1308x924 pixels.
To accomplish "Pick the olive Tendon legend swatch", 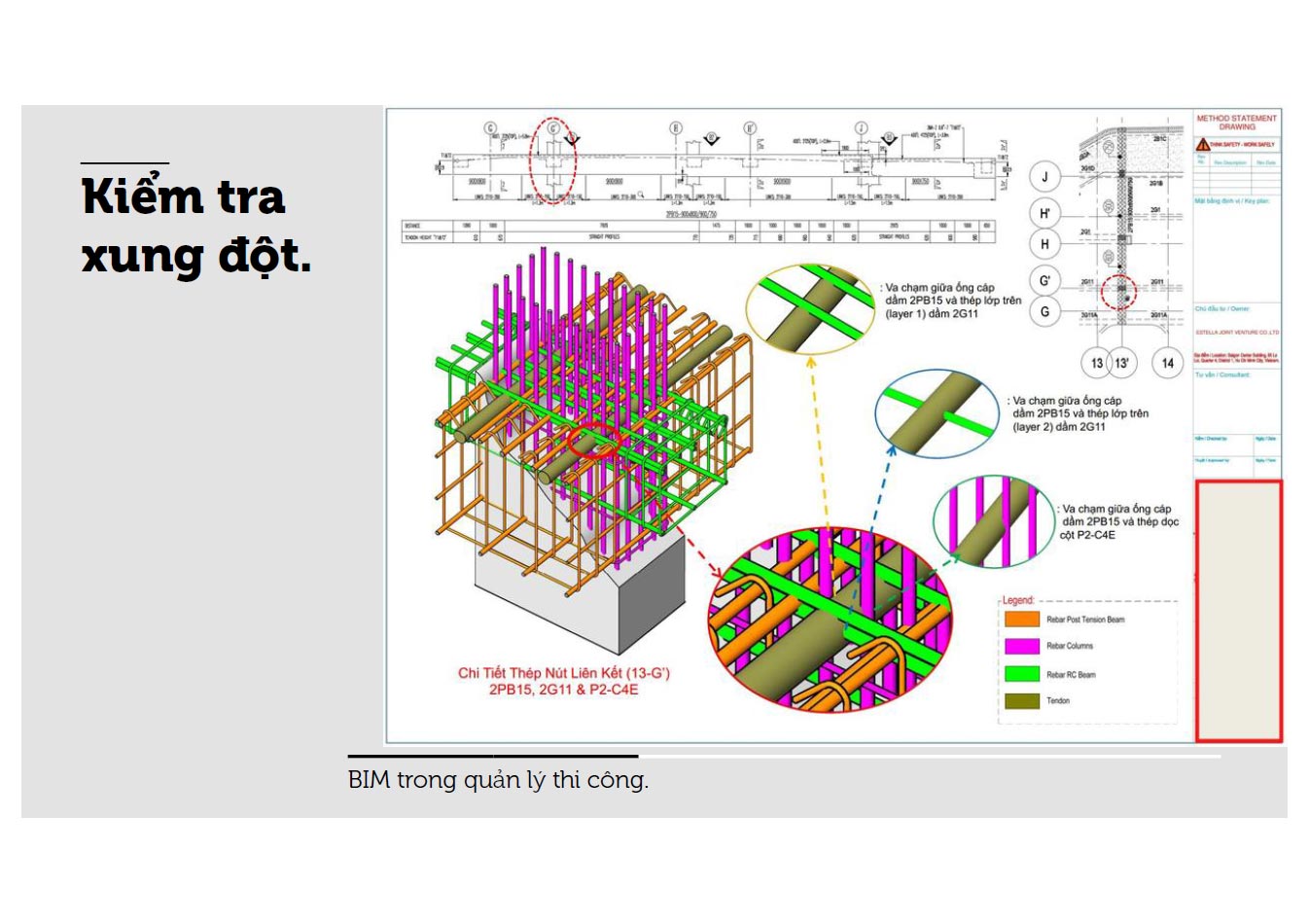I will click(x=1021, y=700).
